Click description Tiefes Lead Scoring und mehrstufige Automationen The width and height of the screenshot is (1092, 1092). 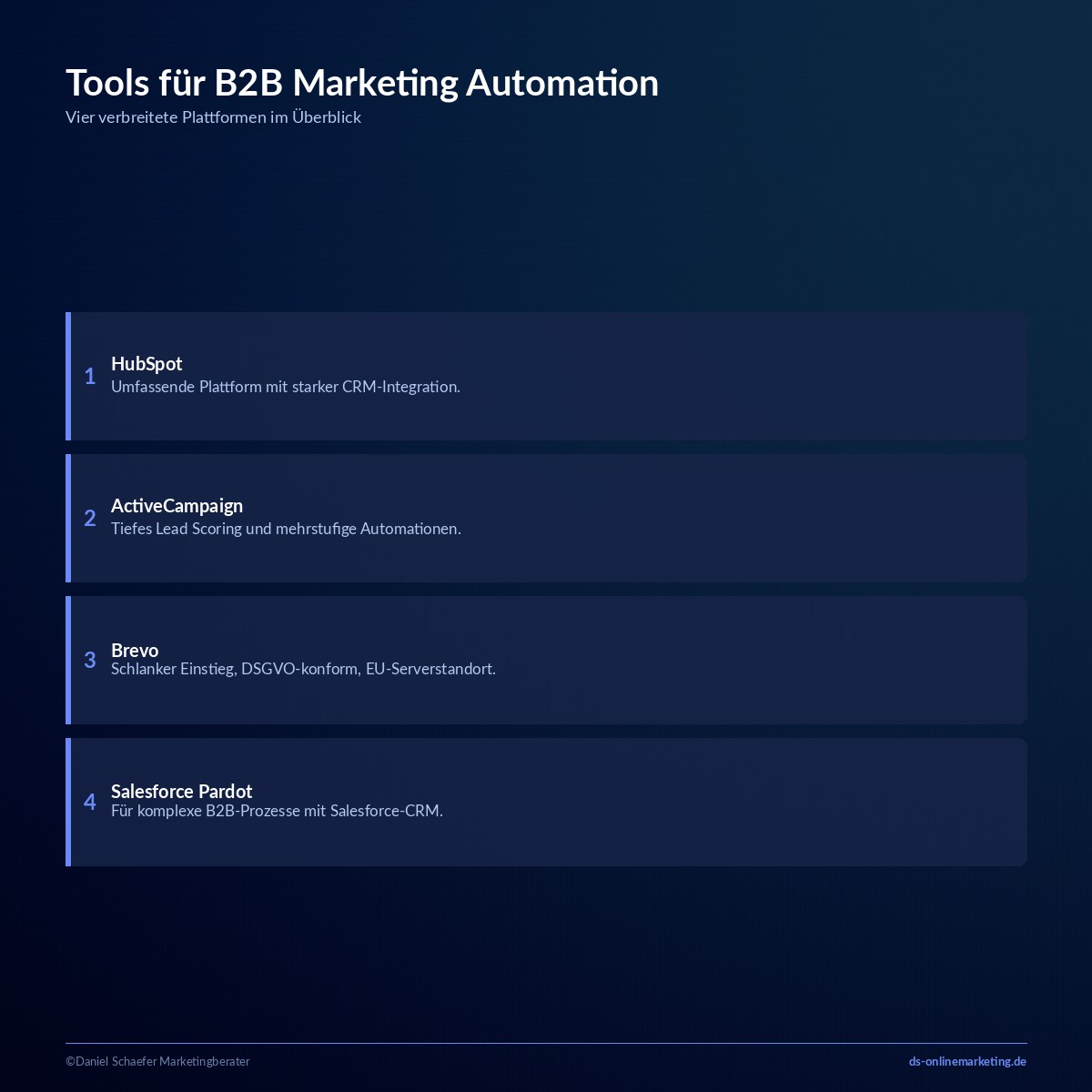point(286,529)
